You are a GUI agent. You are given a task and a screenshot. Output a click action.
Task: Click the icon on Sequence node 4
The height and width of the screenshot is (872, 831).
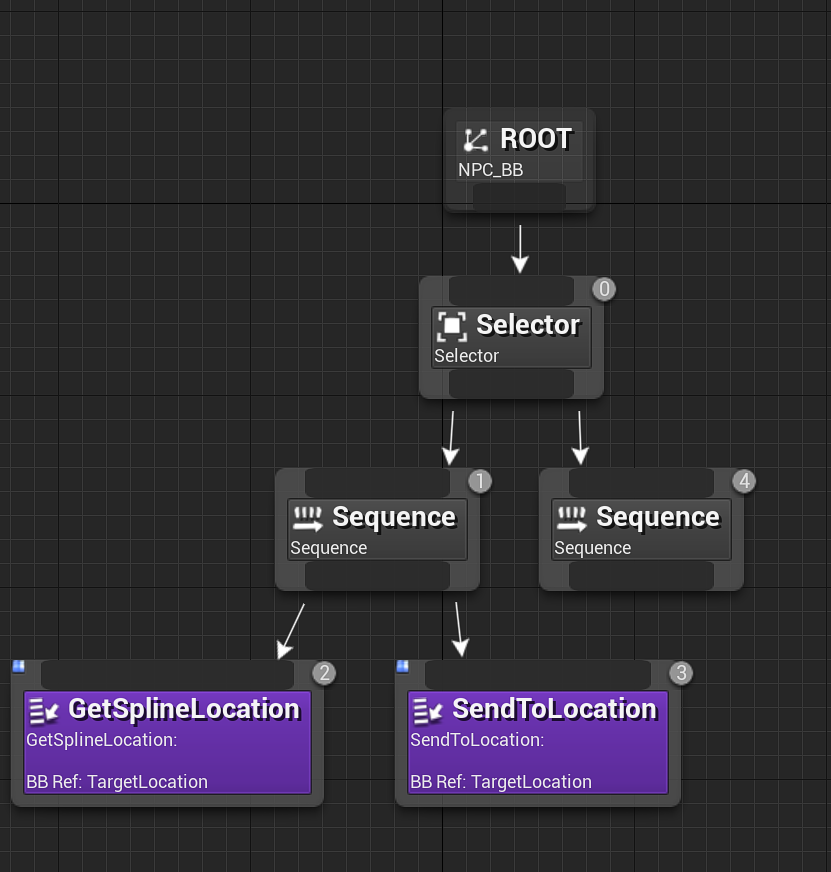571,518
